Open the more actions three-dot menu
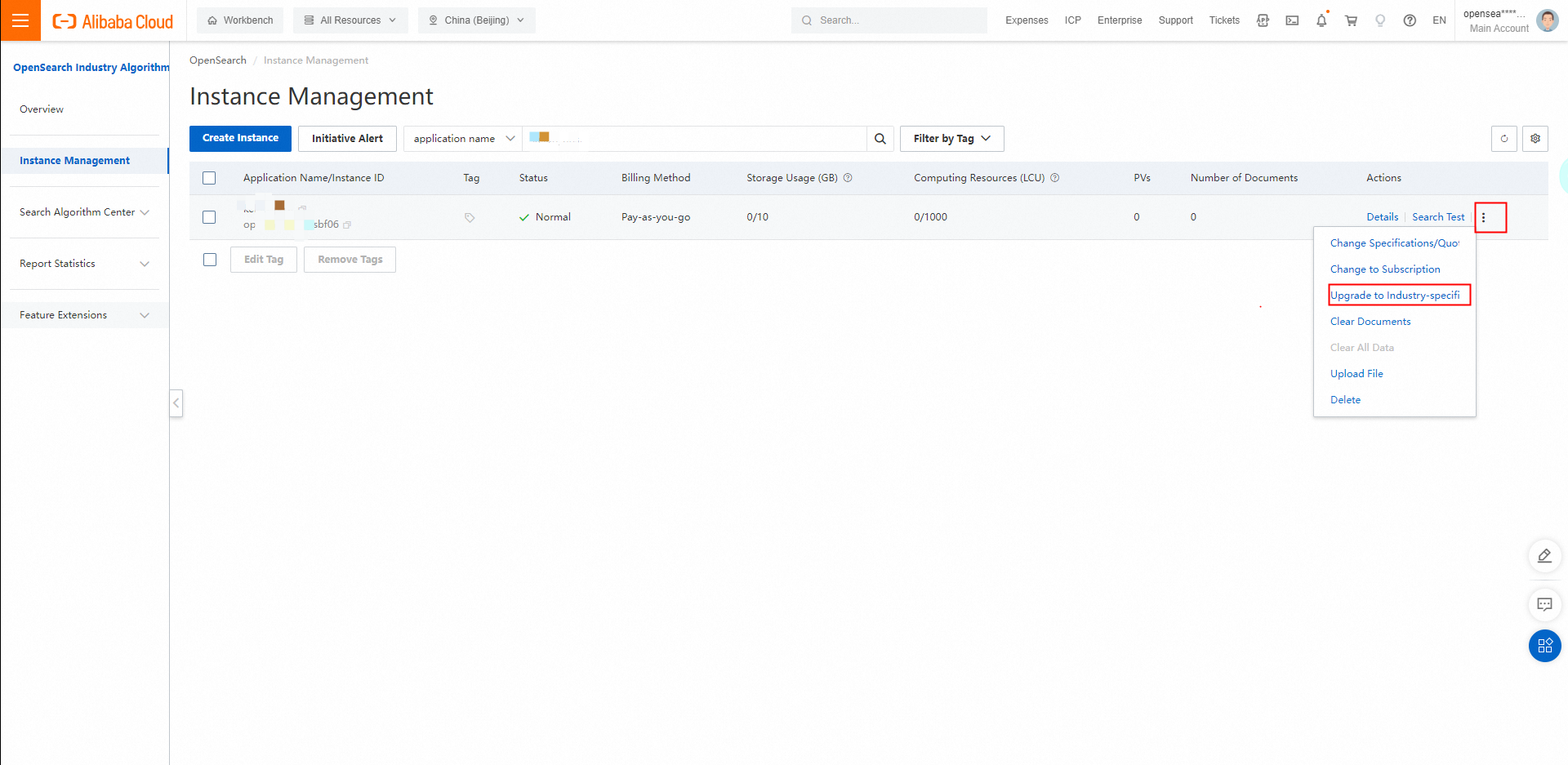Viewport: 1568px width, 765px height. 1484,217
